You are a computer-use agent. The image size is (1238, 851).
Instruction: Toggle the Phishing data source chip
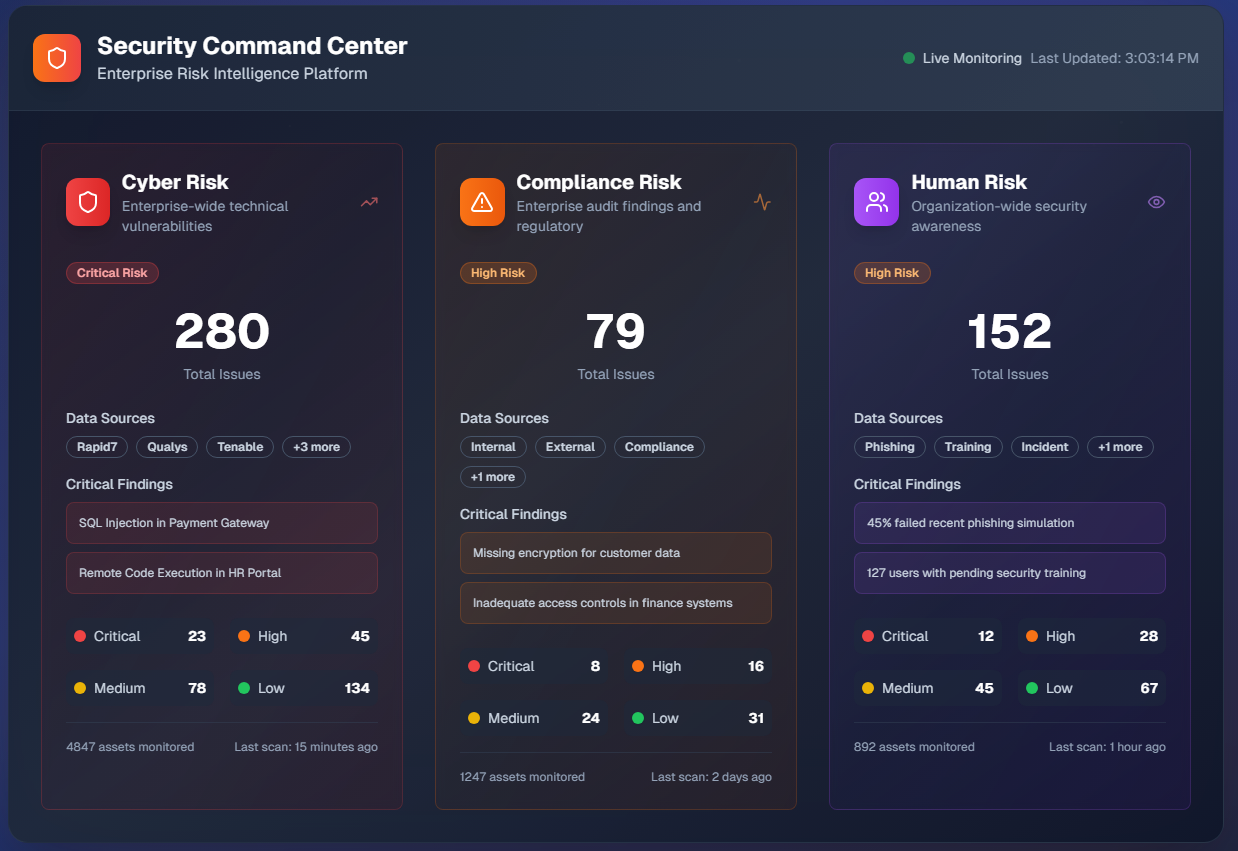click(889, 447)
